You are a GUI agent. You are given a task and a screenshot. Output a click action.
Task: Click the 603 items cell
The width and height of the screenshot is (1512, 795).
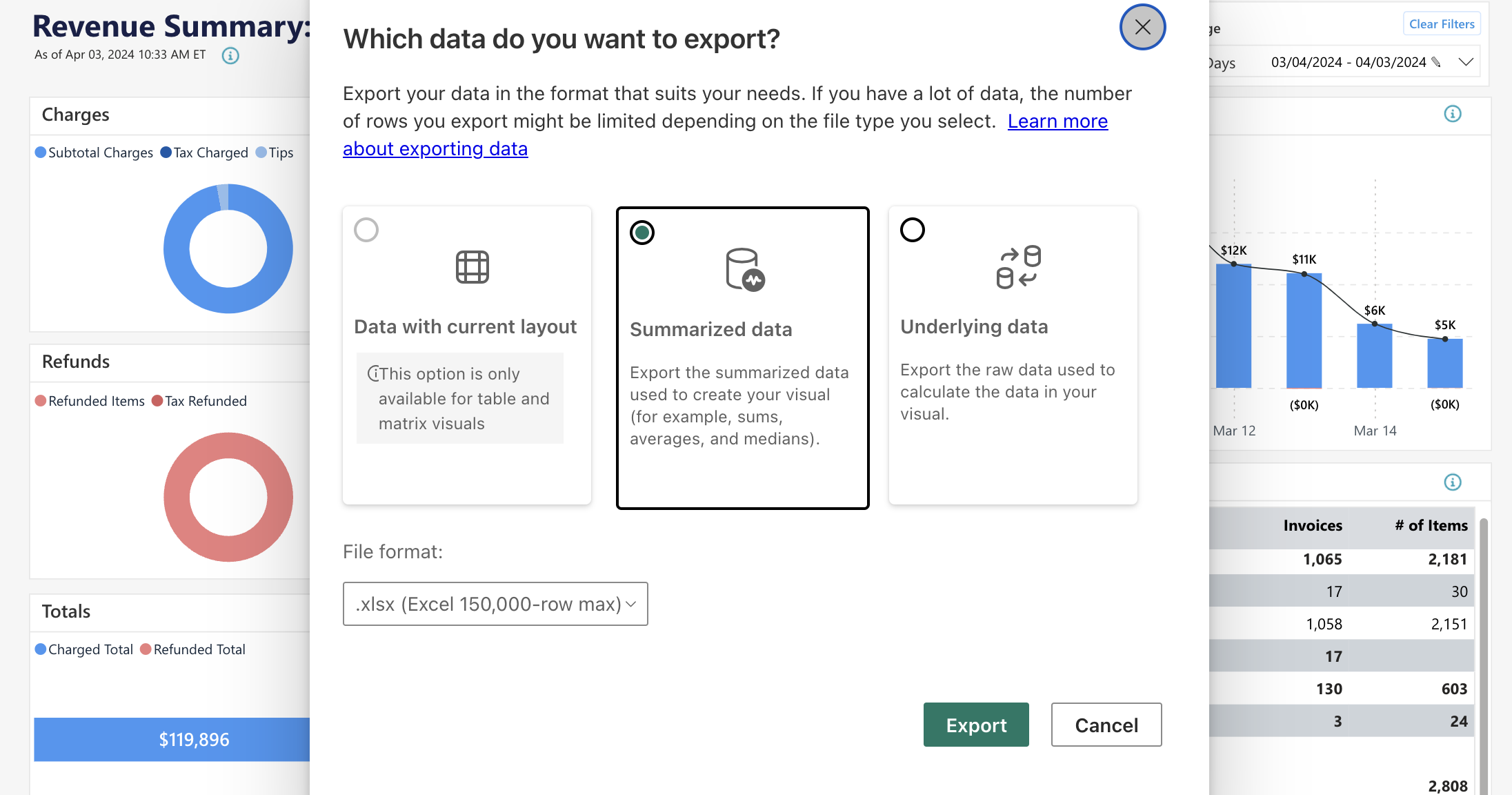(1454, 689)
